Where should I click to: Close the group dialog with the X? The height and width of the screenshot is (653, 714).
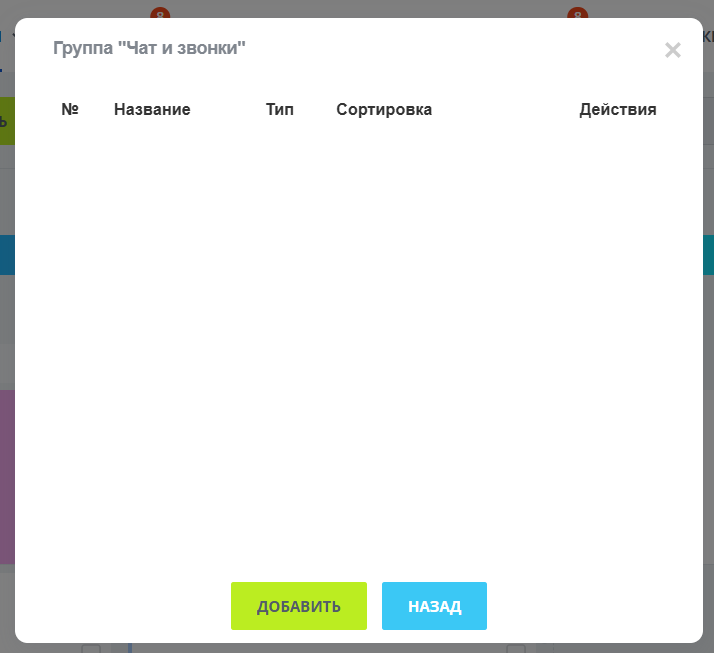point(673,50)
